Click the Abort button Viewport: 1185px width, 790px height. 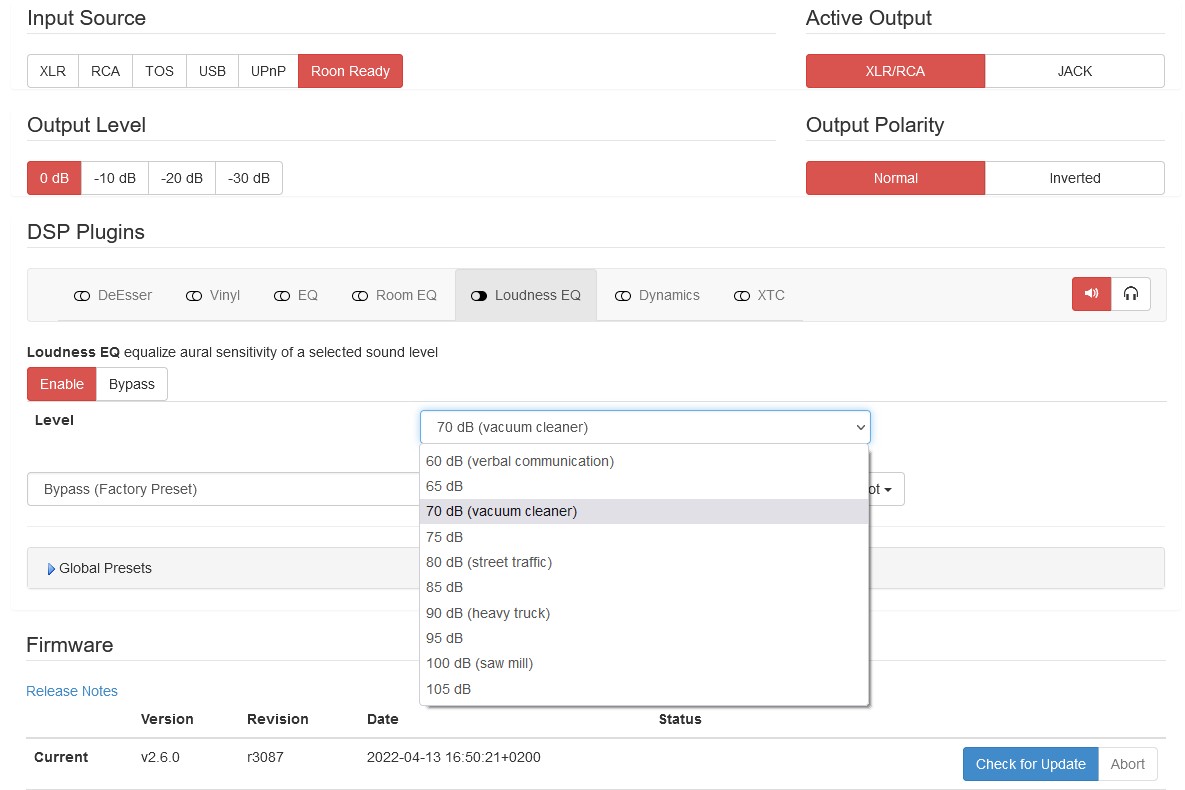click(1128, 764)
